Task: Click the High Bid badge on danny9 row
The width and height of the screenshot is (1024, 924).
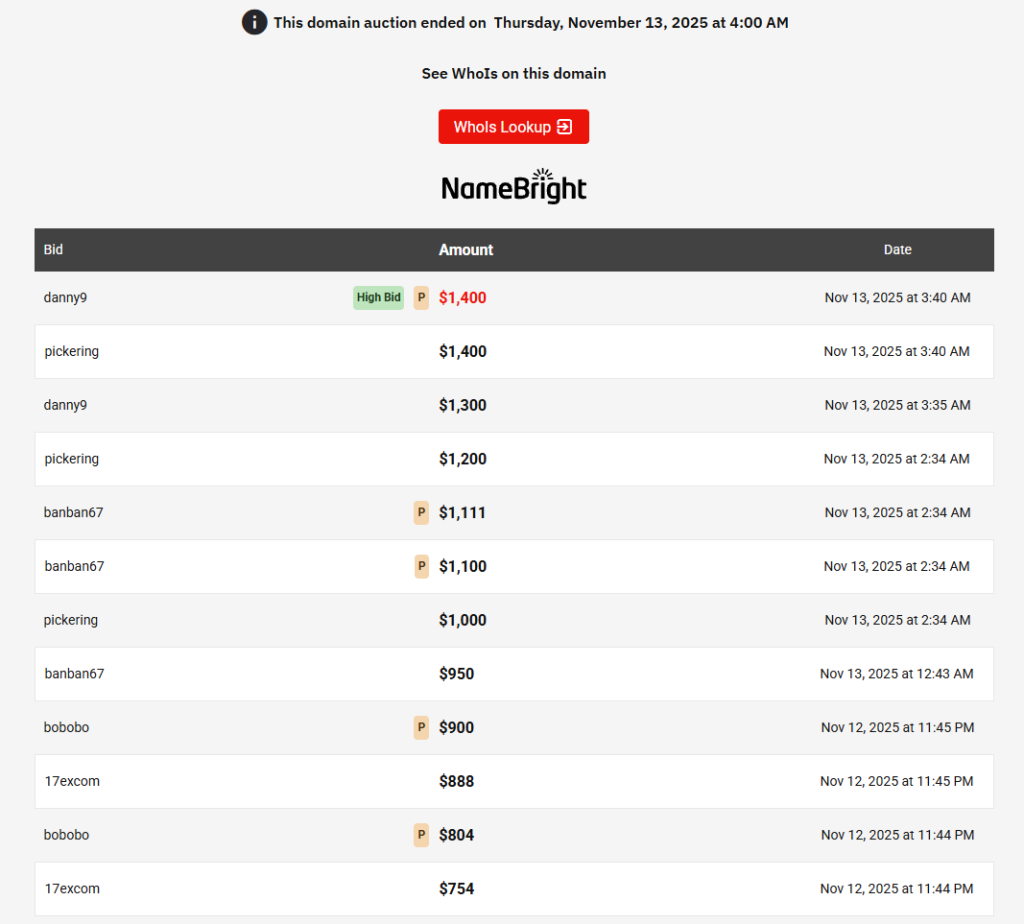Action: (x=378, y=297)
